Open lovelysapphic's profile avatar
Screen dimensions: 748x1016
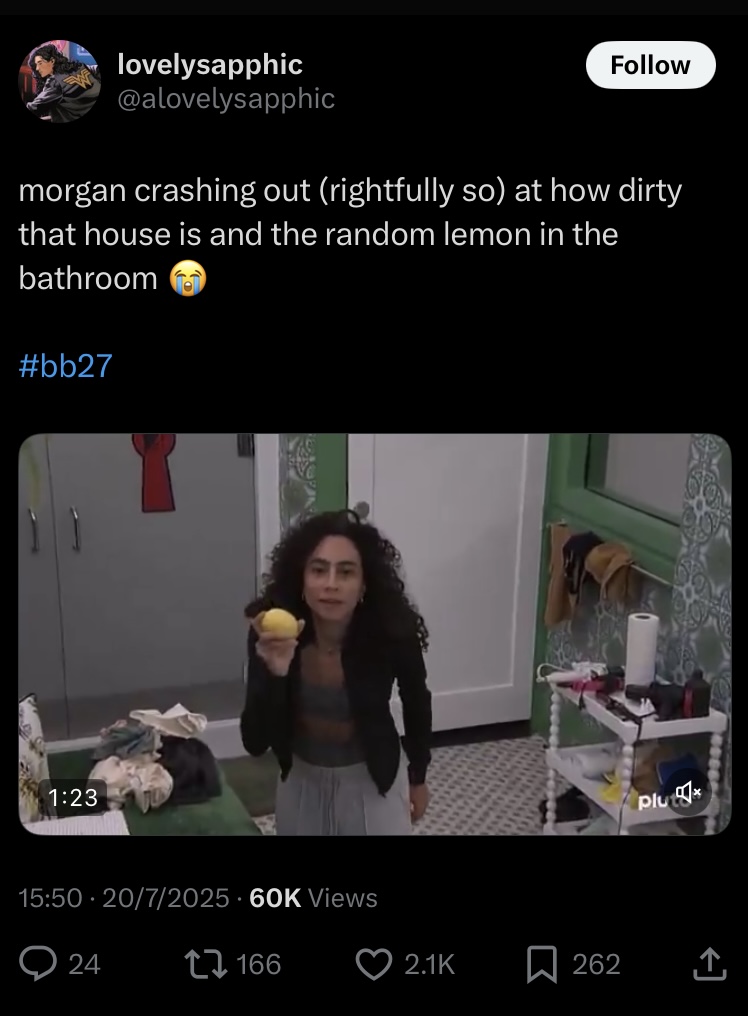tap(59, 81)
